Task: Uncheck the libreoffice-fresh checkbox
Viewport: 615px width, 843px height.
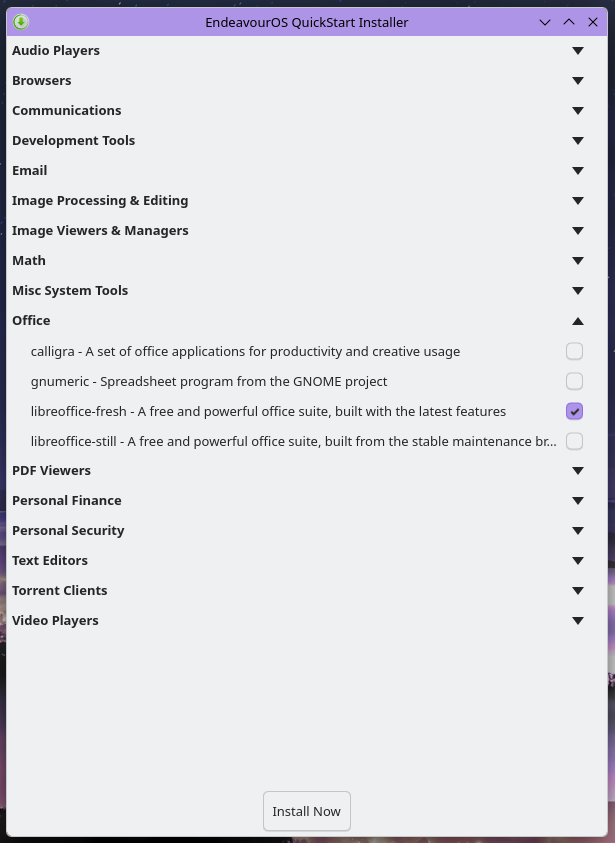Action: 574,411
